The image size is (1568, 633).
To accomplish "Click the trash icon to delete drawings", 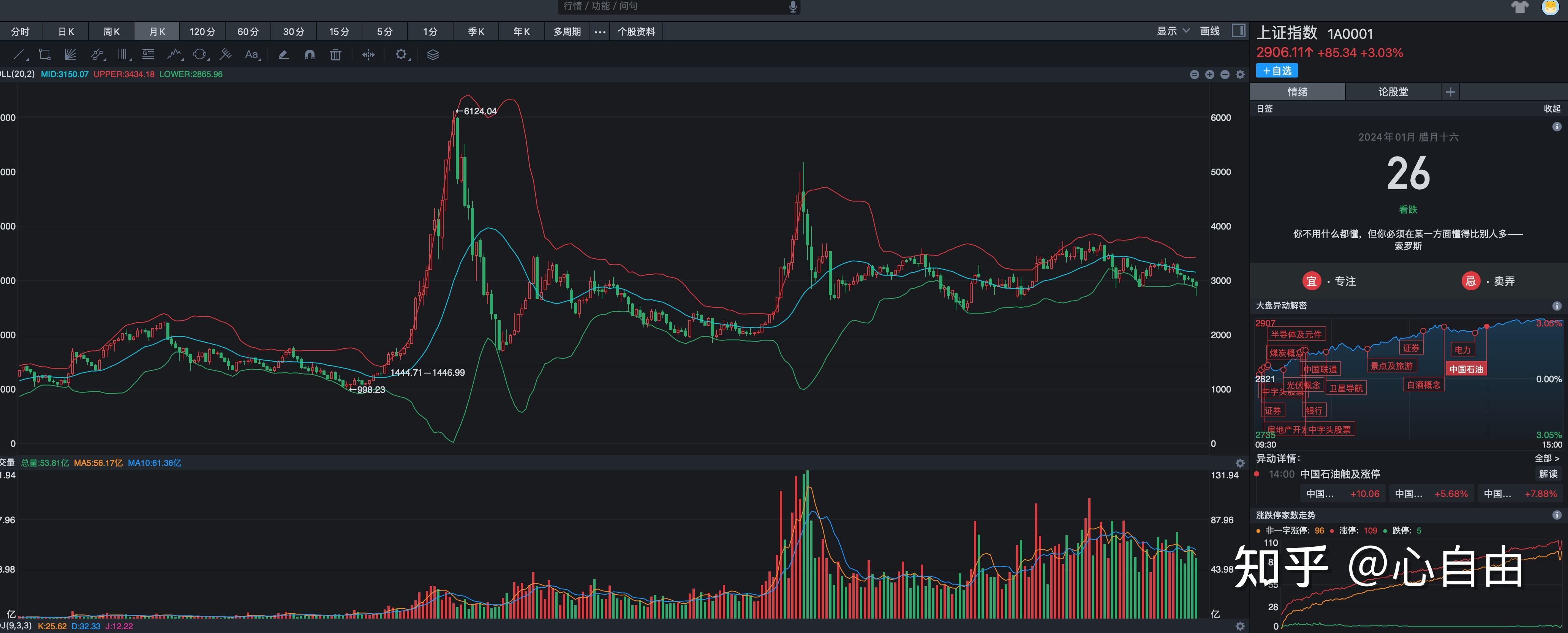I will pos(335,54).
